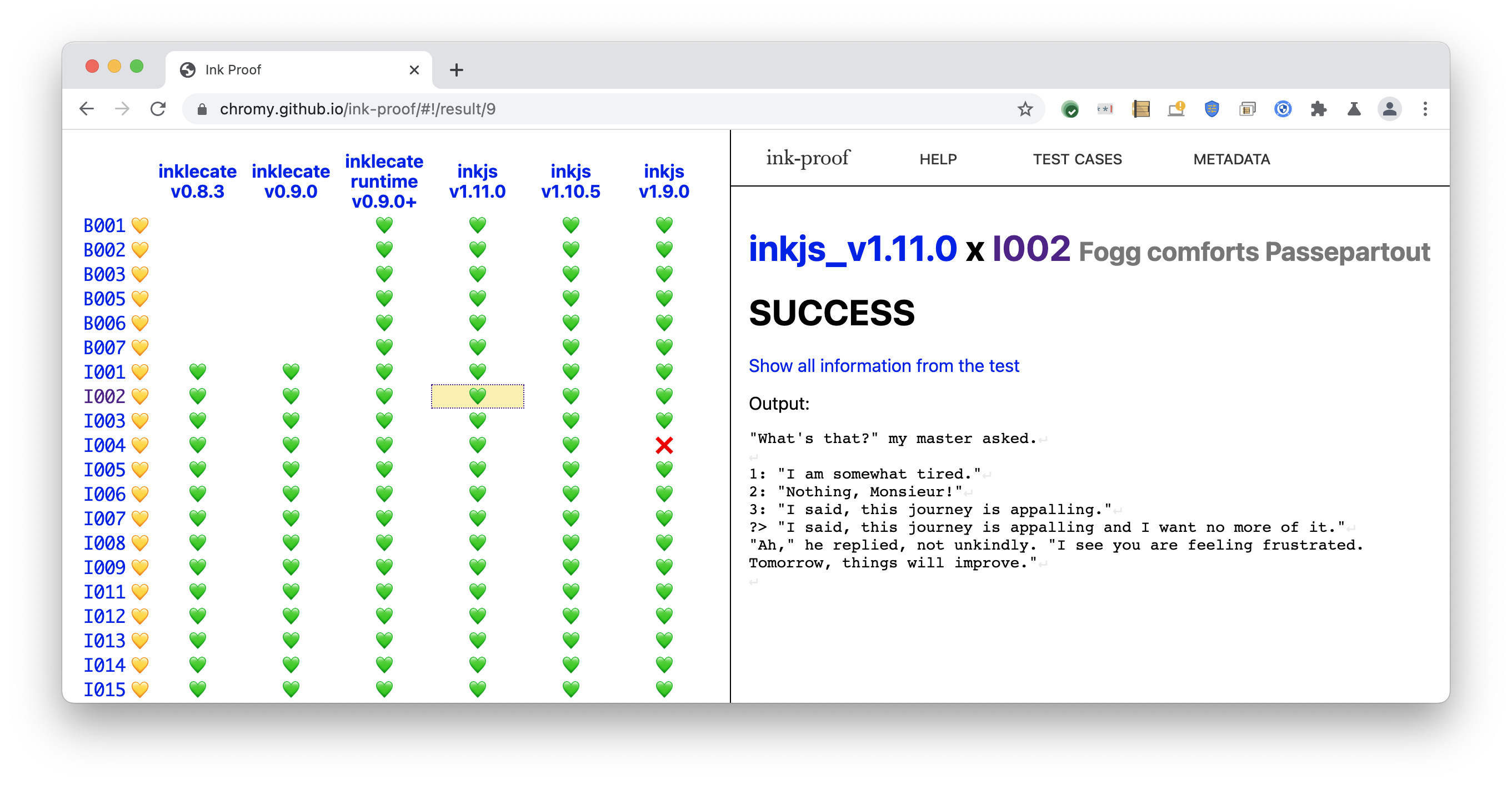Open the Chrome profile avatar

coord(1389,109)
